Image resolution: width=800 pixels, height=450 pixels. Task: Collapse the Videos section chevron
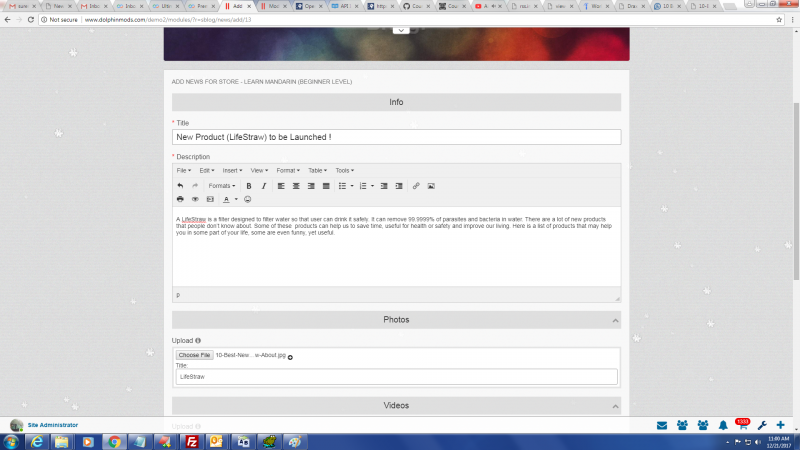pos(615,406)
